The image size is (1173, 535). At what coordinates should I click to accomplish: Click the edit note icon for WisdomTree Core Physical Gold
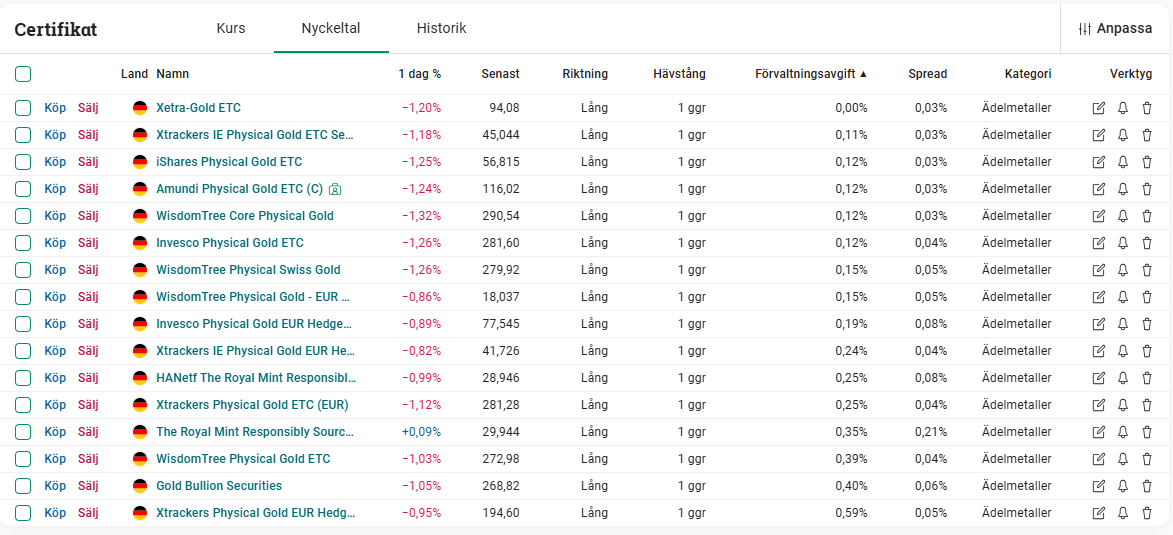(1099, 216)
